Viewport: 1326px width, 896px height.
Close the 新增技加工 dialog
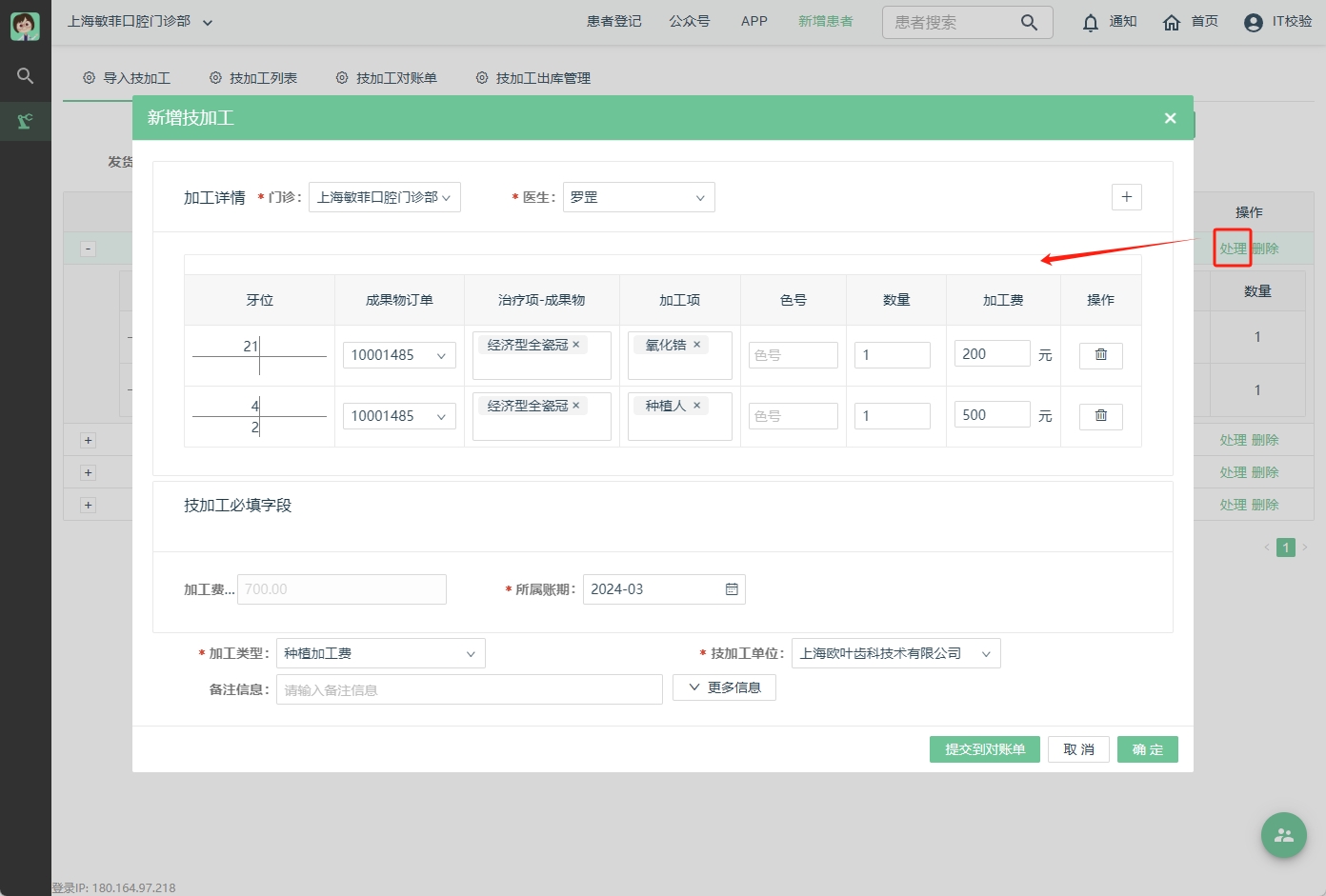click(x=1170, y=118)
